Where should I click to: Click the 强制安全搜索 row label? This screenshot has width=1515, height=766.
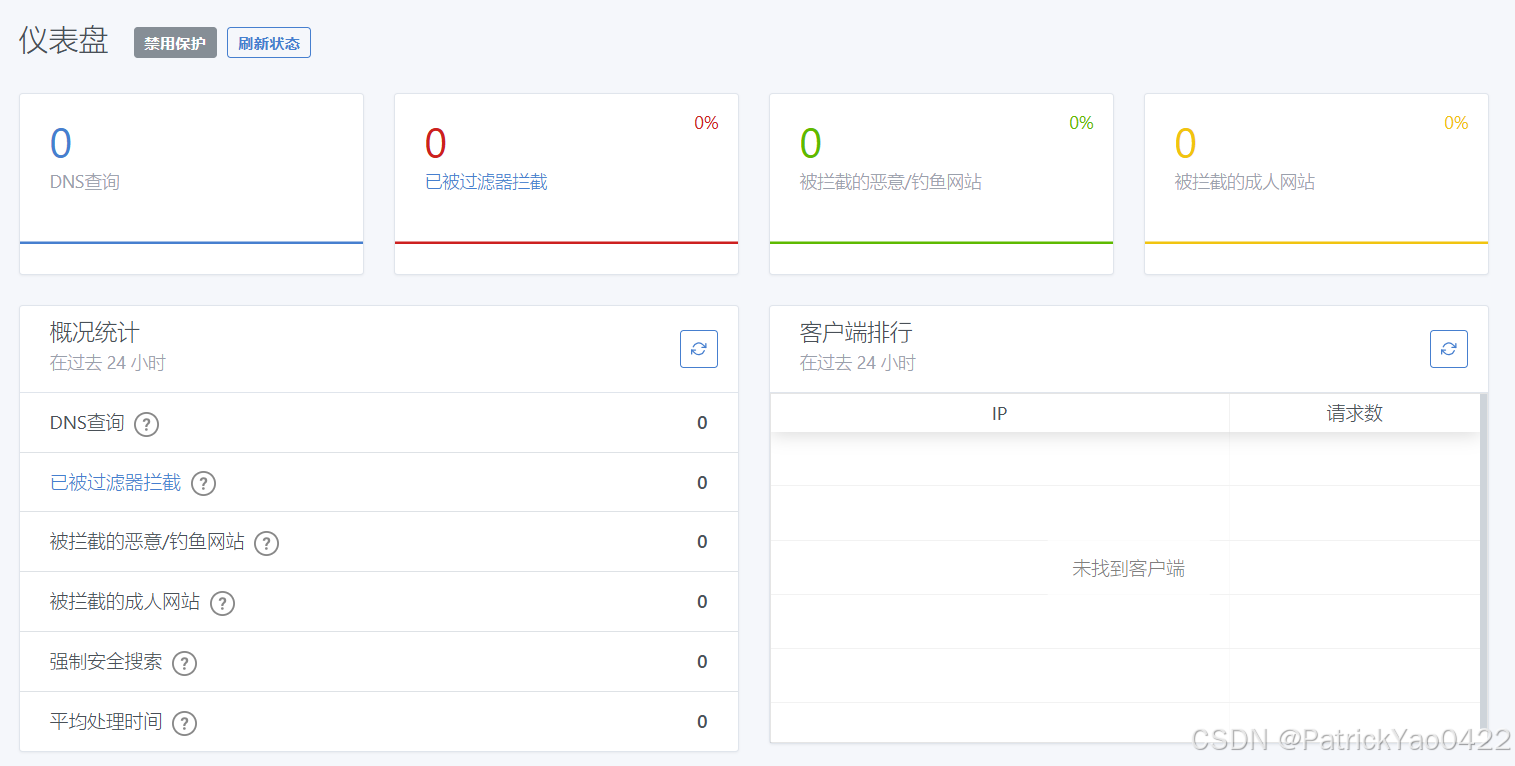pos(106,662)
